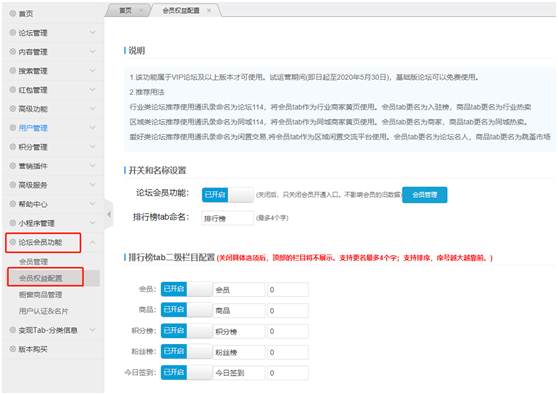Expand the 用户管理 menu chevron
The height and width of the screenshot is (395, 558).
coord(93,128)
